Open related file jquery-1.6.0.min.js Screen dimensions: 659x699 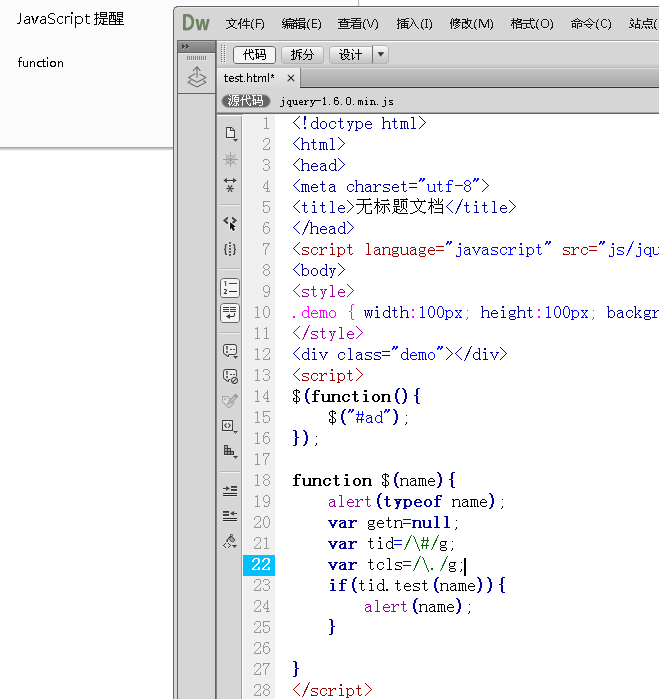point(337,102)
